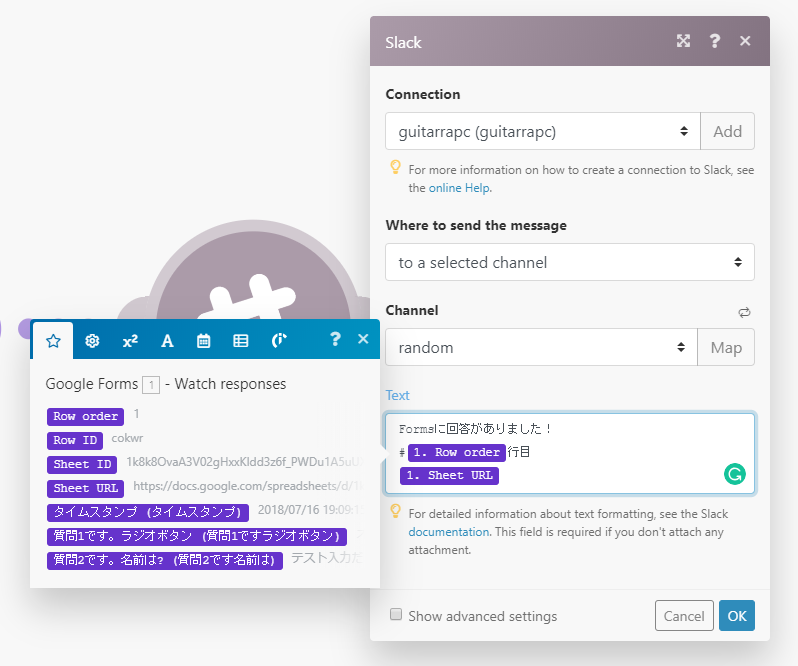Click into the Text message field

569,453
